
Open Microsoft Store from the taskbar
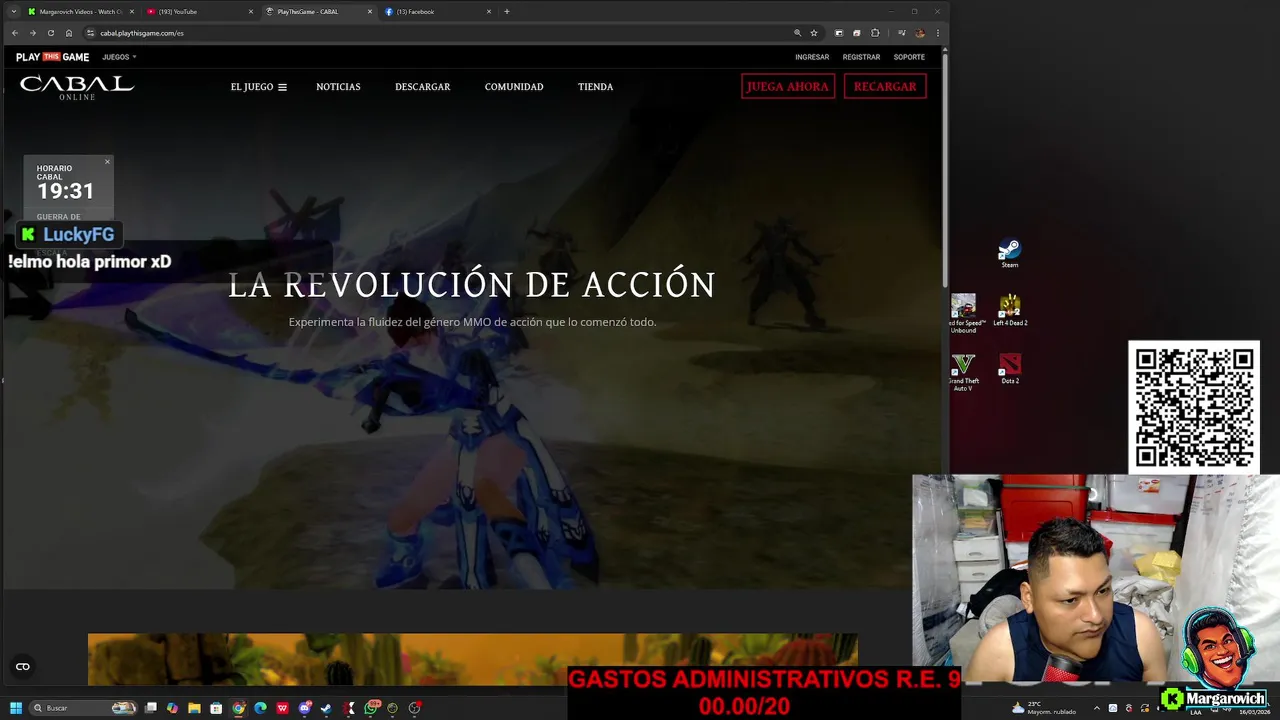216,708
